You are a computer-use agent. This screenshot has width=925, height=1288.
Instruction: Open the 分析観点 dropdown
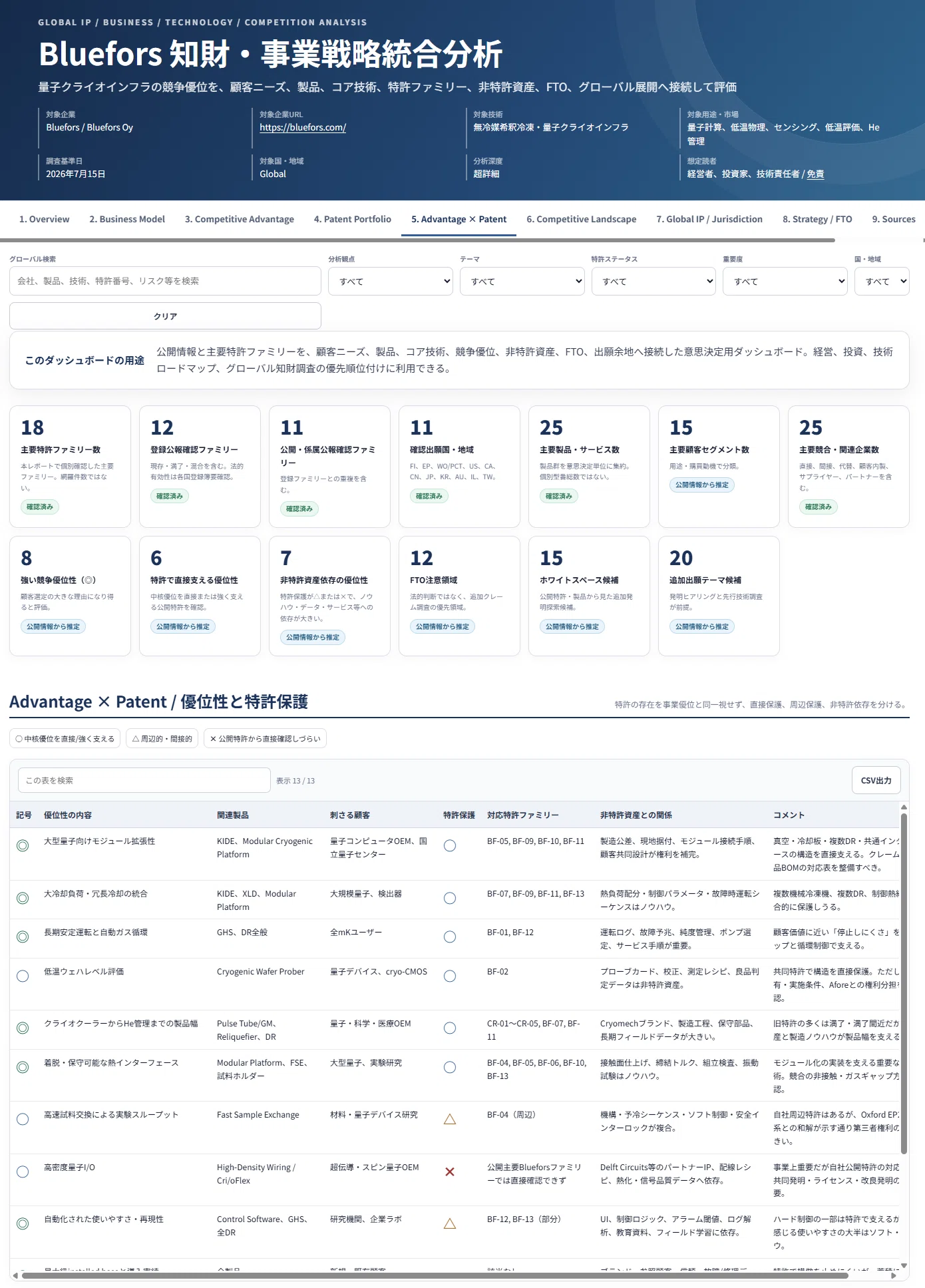(x=391, y=282)
